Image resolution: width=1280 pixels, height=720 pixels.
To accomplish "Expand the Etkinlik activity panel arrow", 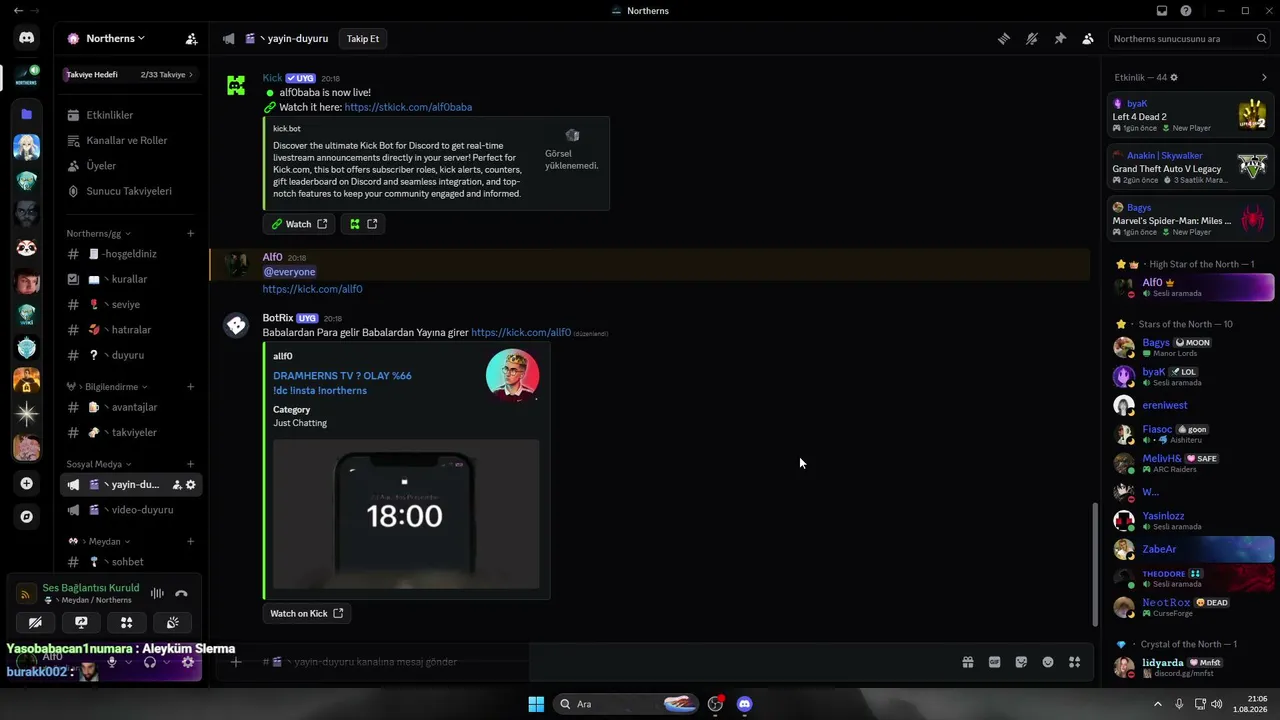I will (1264, 77).
